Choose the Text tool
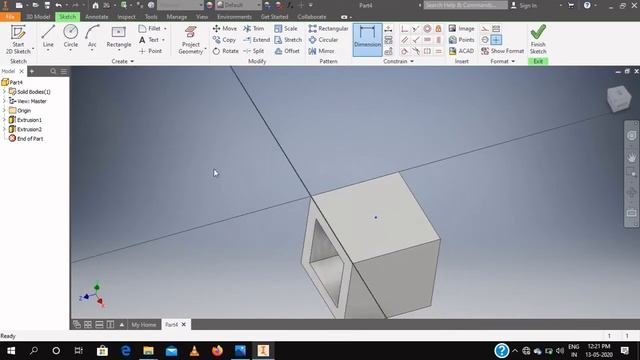Image resolution: width=640 pixels, height=360 pixels. [152, 40]
